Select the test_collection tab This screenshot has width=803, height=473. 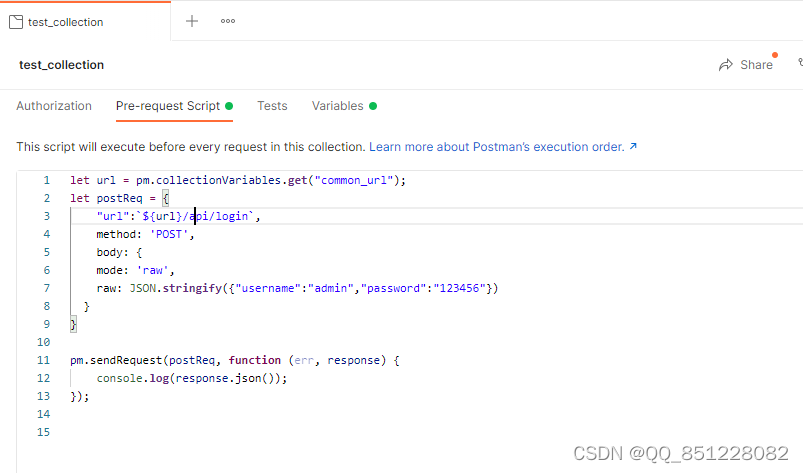point(85,22)
